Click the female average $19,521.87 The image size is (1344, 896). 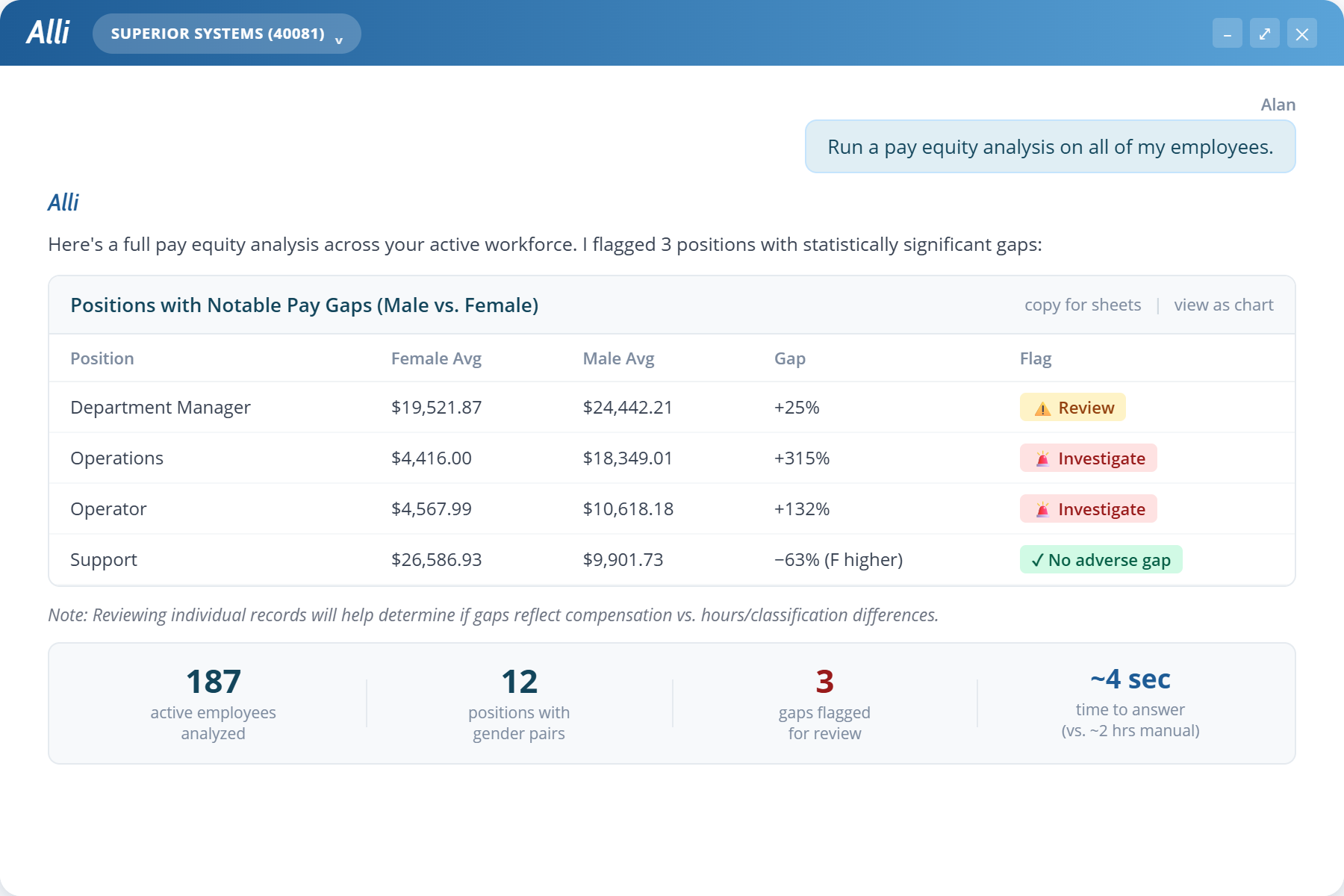436,407
